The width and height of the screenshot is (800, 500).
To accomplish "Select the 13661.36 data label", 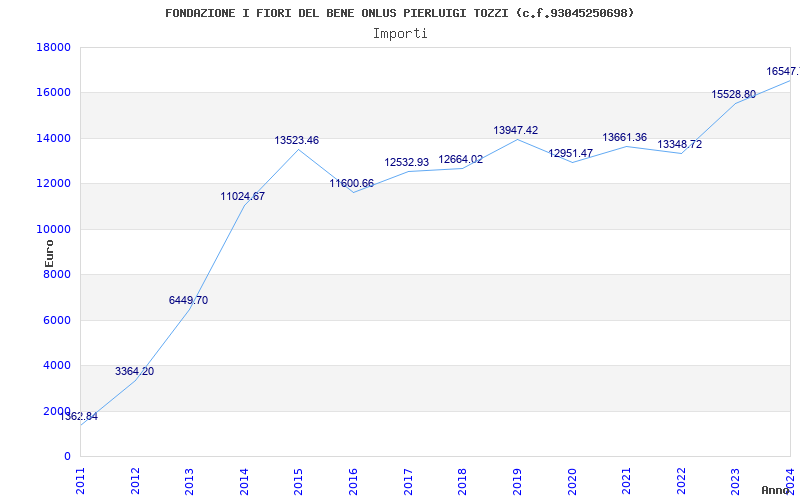I will [624, 137].
